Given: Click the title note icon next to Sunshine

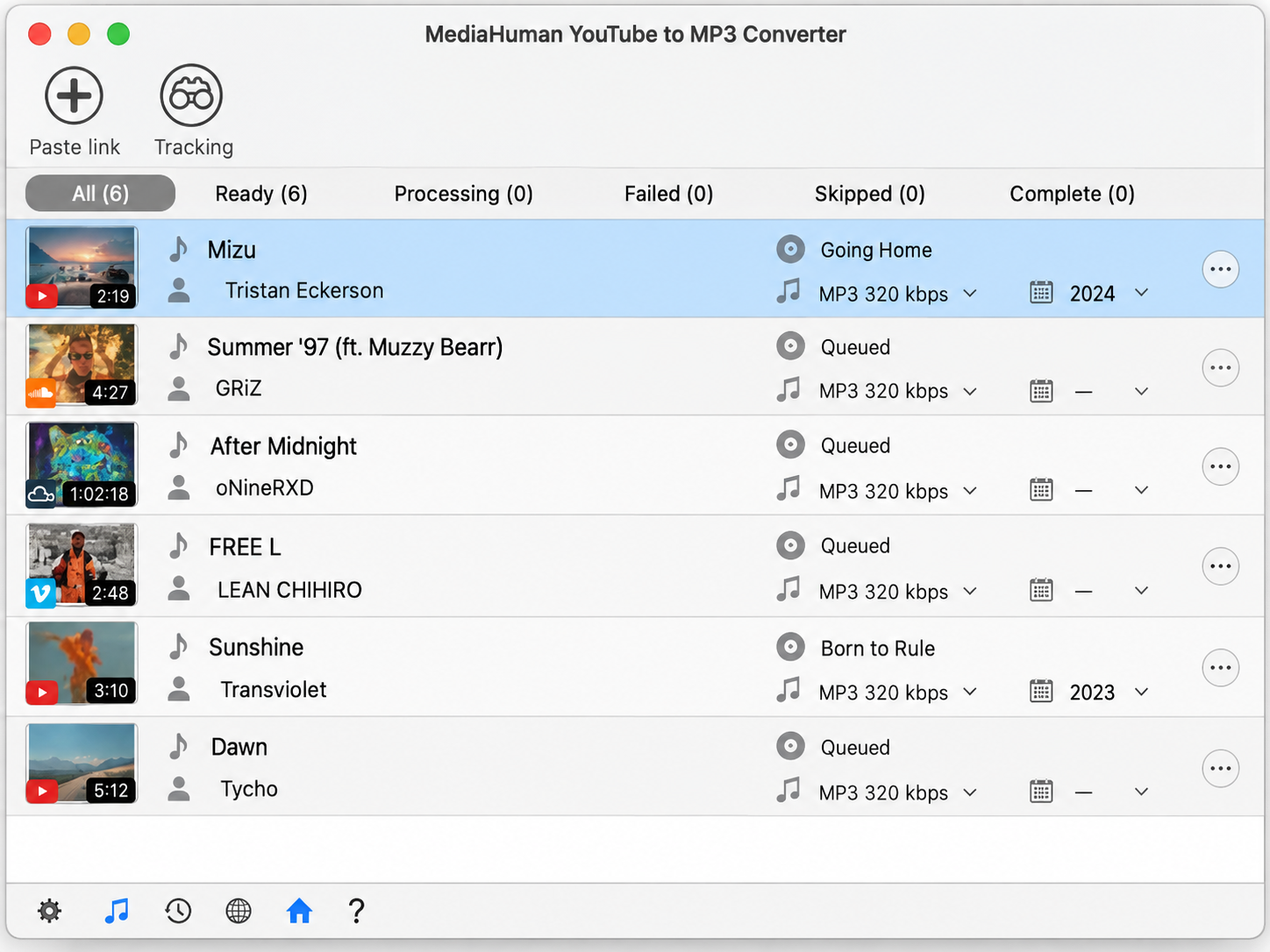Looking at the screenshot, I should point(179,646).
